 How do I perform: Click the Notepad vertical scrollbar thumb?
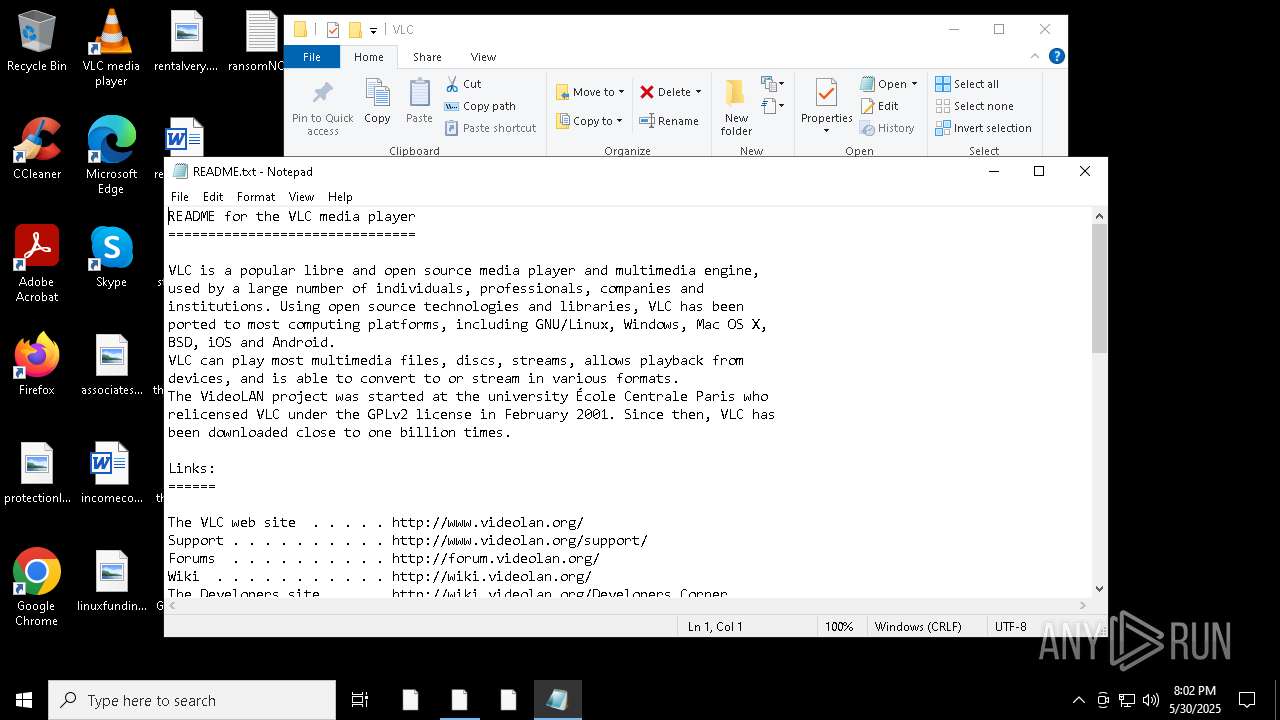pyautogui.click(x=1099, y=288)
